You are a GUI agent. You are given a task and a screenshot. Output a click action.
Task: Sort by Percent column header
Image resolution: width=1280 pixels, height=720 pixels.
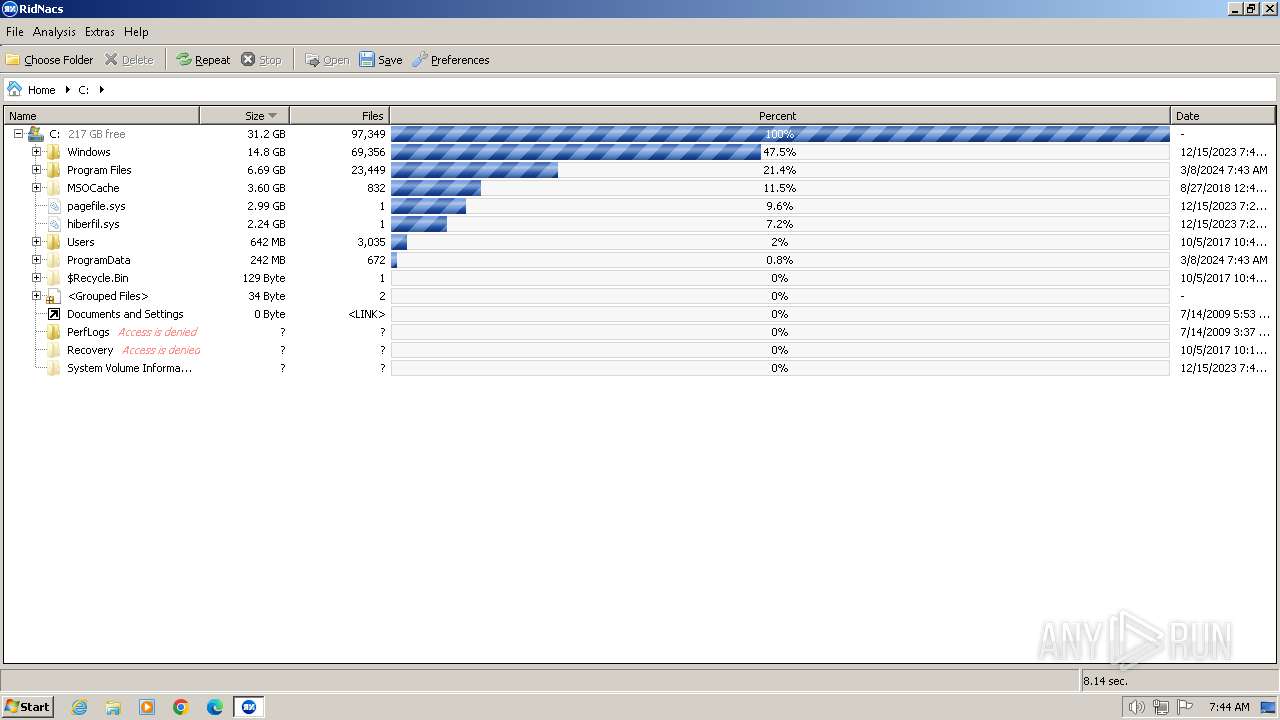(x=780, y=116)
